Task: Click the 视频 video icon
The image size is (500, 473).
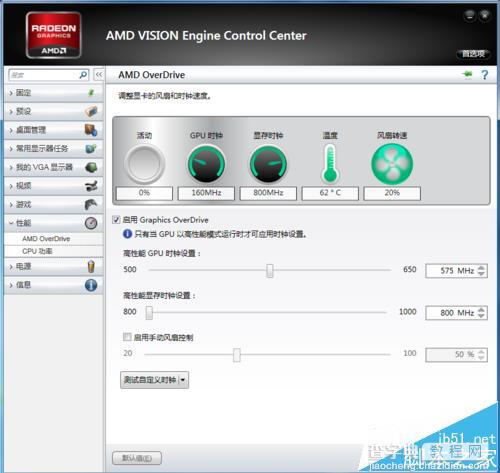Action: (91, 186)
